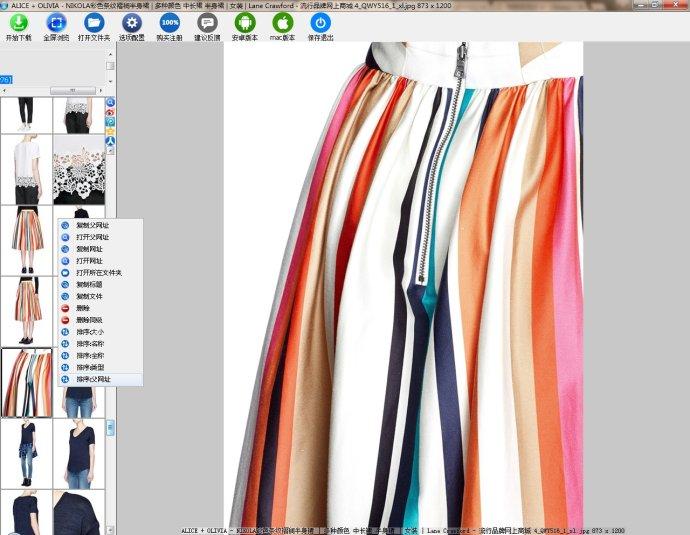The image size is (690, 535).
Task: Select 复制文件 context menu entry
Action: [x=100, y=297]
